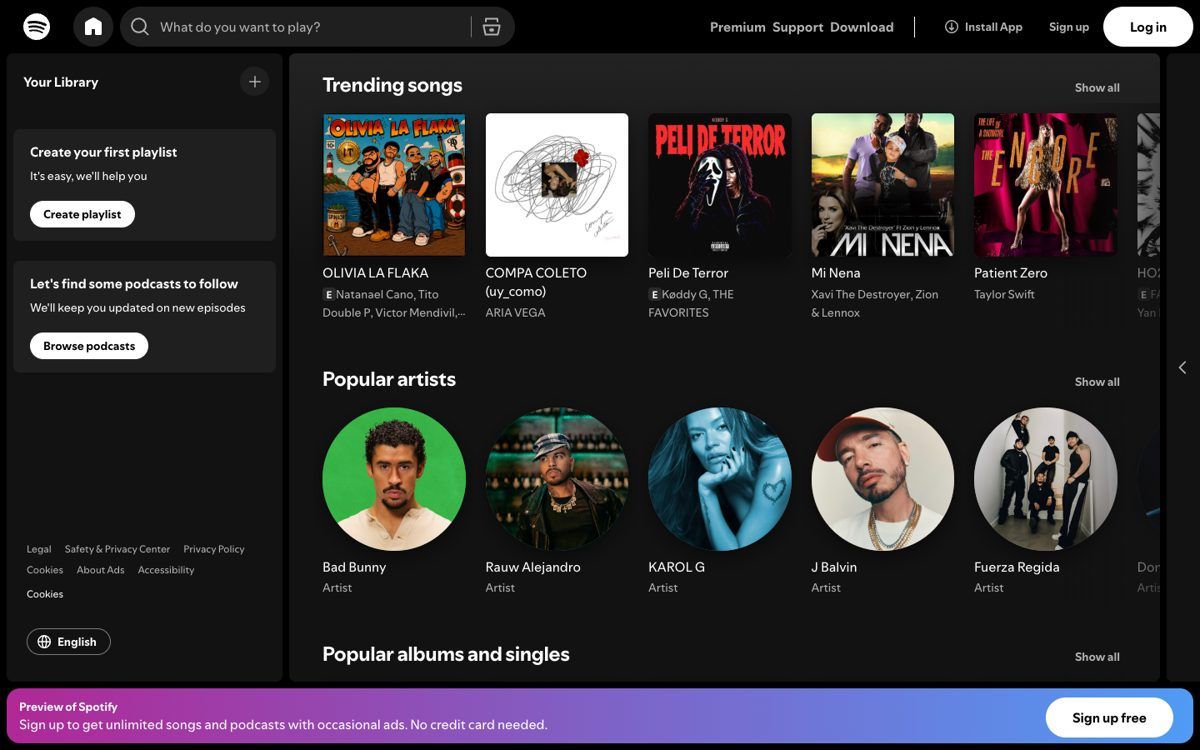Open the Popular artists heading

389,379
